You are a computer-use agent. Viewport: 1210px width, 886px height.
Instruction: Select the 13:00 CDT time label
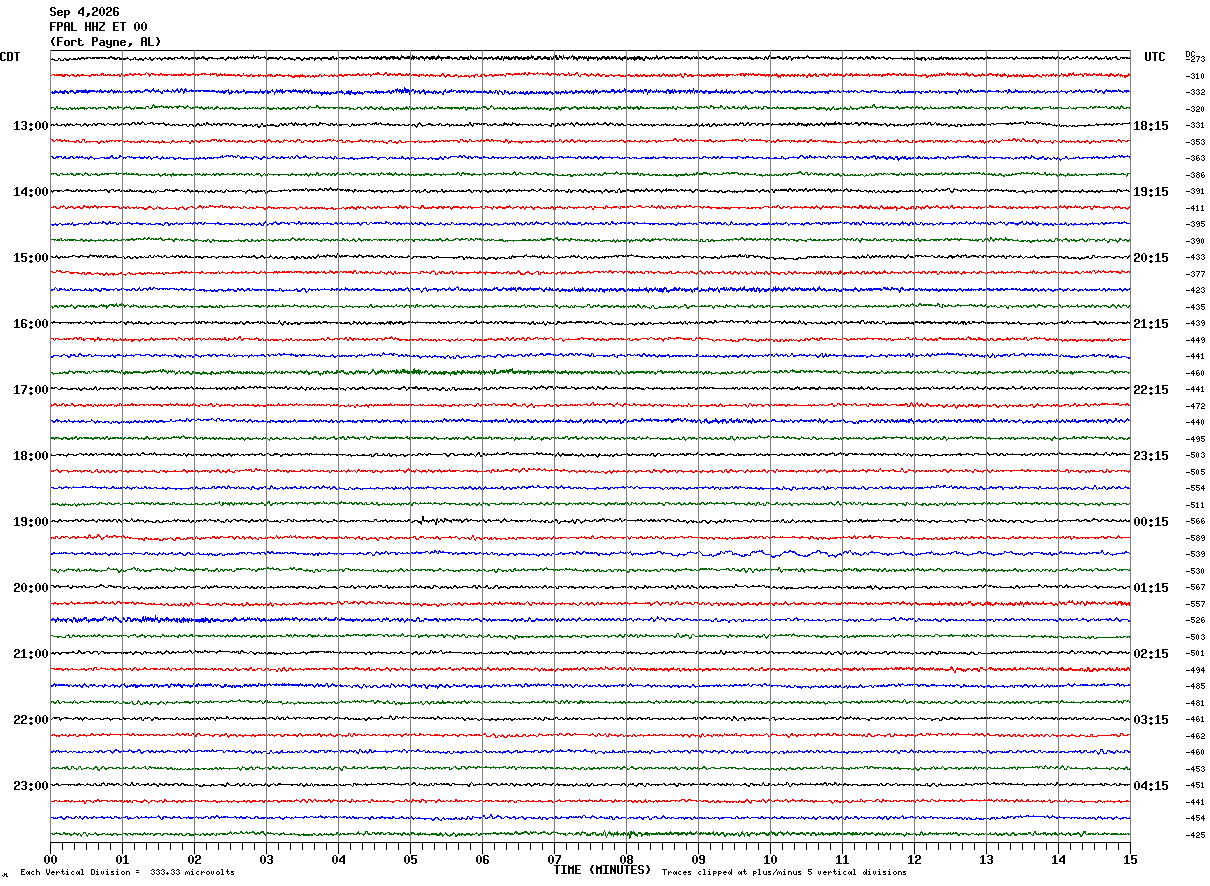[30, 126]
